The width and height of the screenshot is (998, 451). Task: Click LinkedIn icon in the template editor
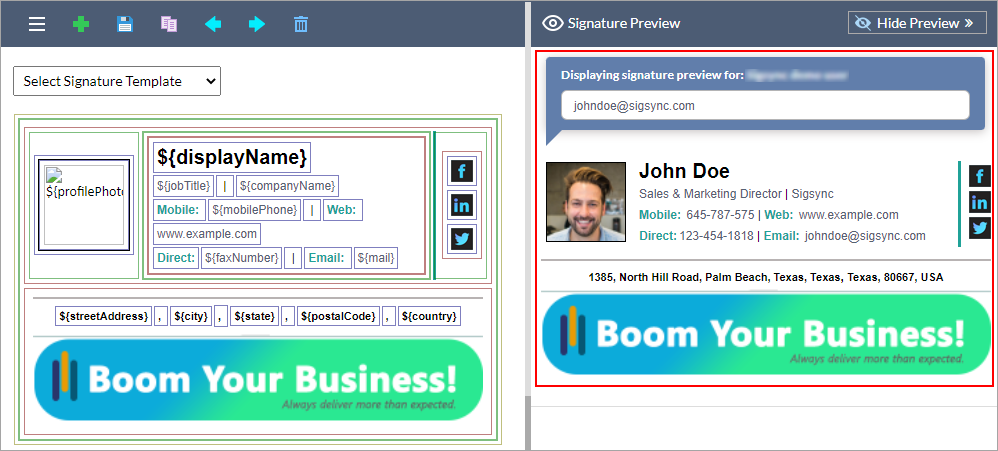[x=462, y=205]
